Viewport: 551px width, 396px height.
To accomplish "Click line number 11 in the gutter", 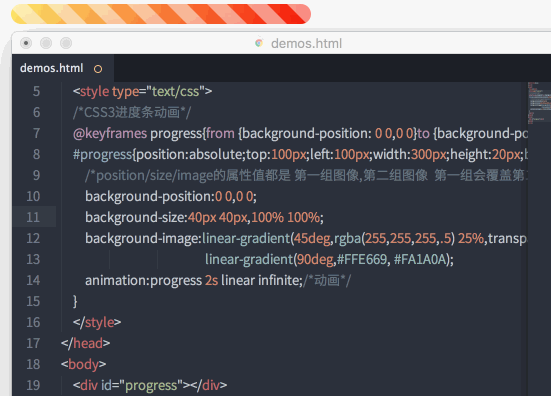I will [x=33, y=217].
